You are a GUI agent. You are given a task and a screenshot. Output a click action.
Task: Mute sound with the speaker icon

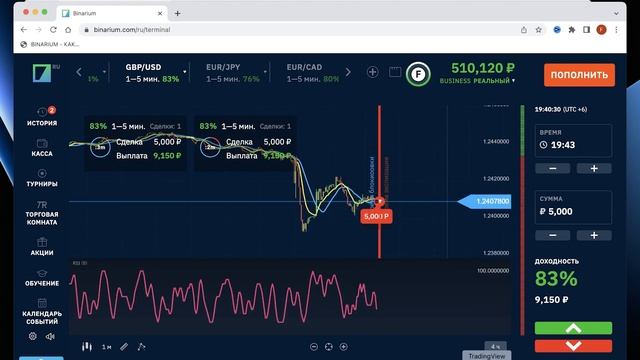point(50,336)
